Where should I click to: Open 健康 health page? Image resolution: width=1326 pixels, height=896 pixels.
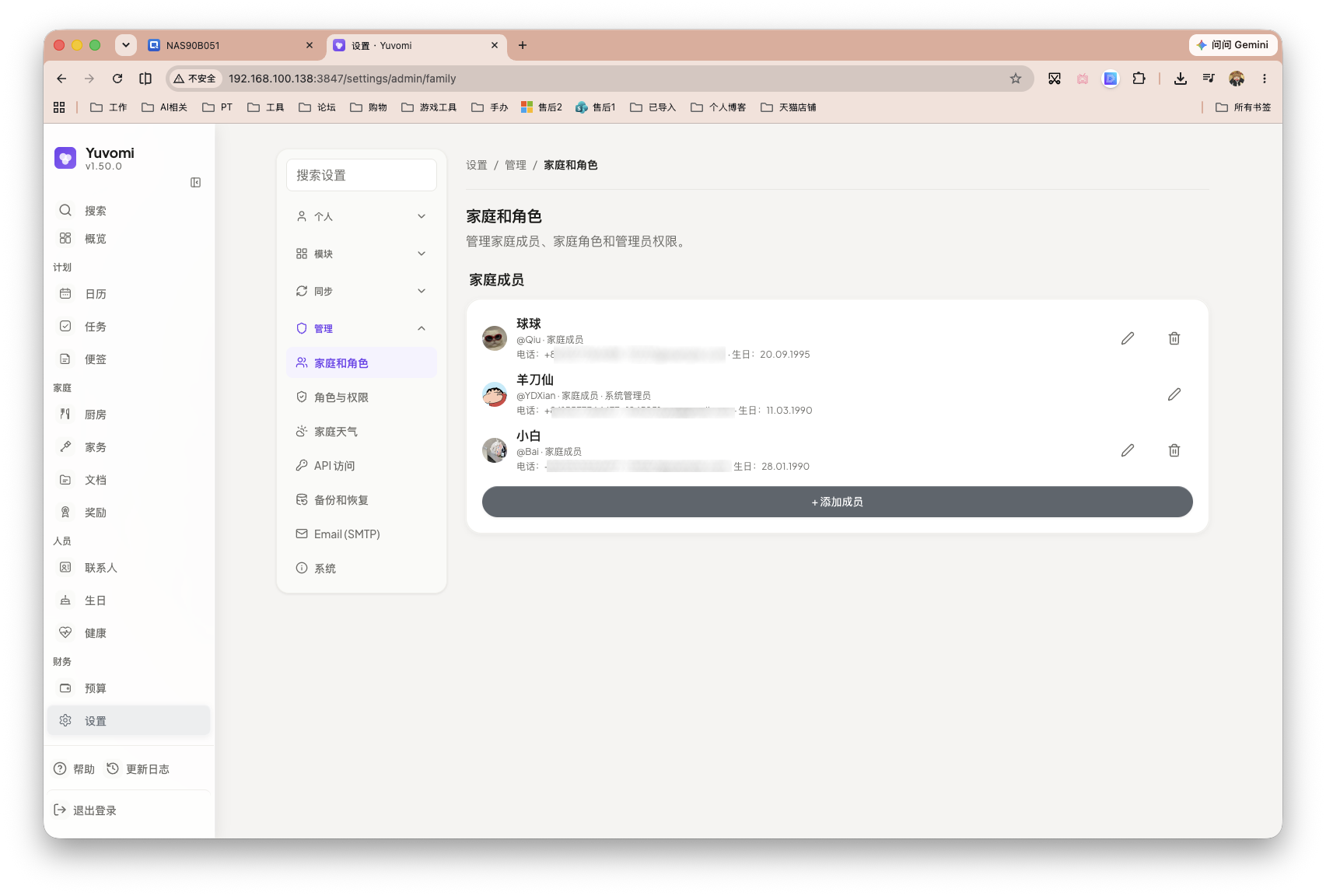[x=129, y=633]
